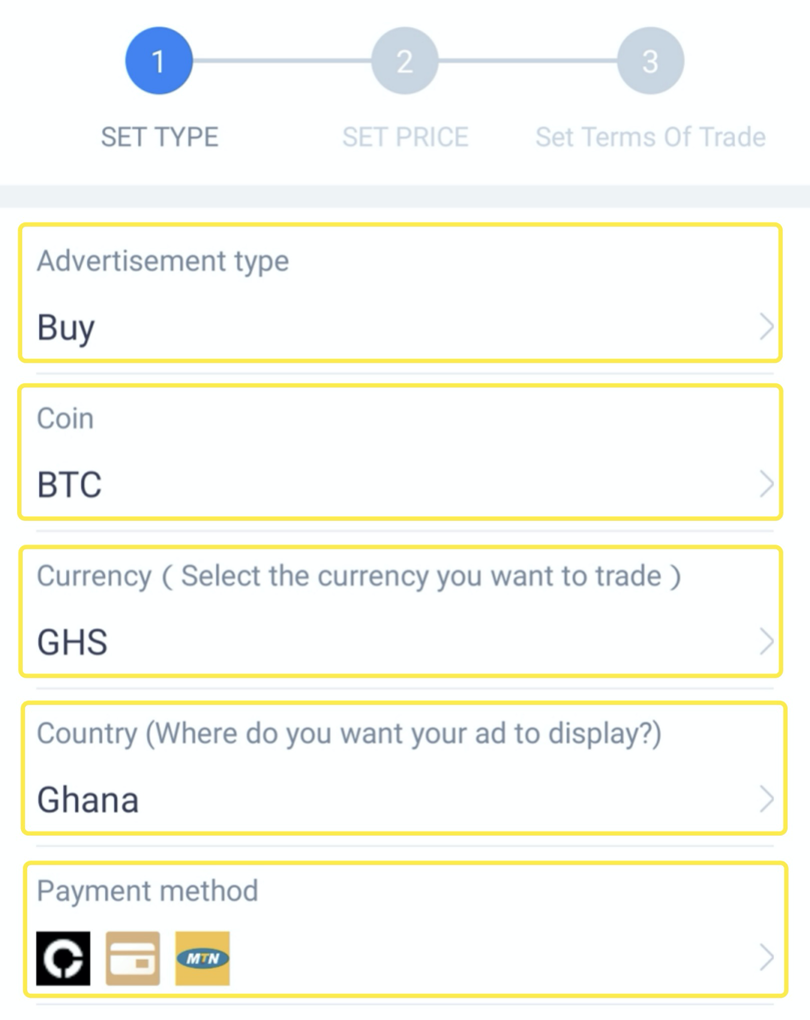Select the black circular payment method icon
Screen dimensions: 810x1020
(63, 958)
